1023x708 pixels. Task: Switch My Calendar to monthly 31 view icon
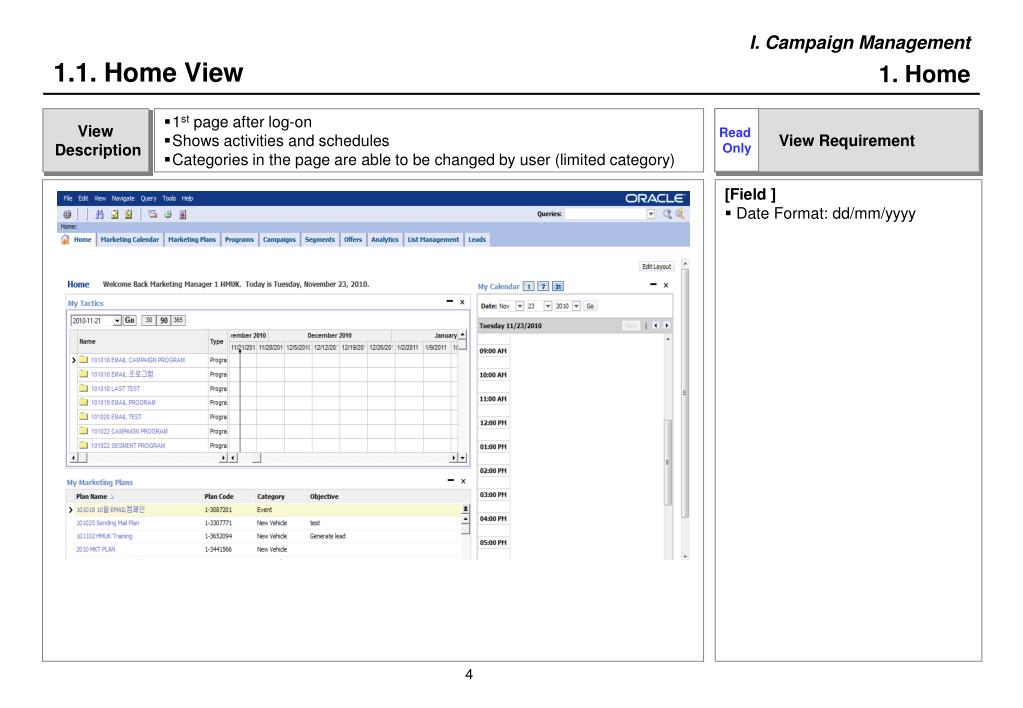pos(558,286)
